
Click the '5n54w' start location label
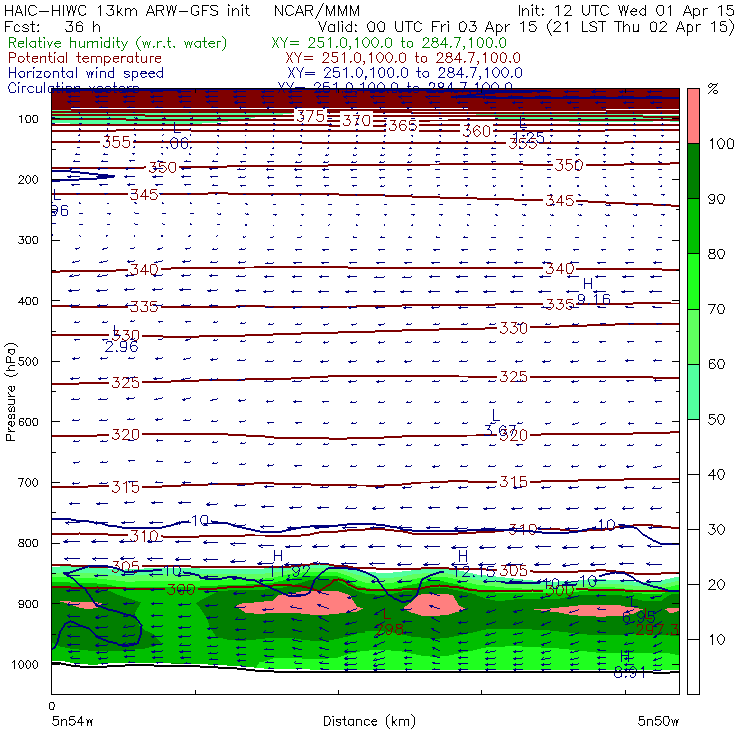click(x=73, y=721)
